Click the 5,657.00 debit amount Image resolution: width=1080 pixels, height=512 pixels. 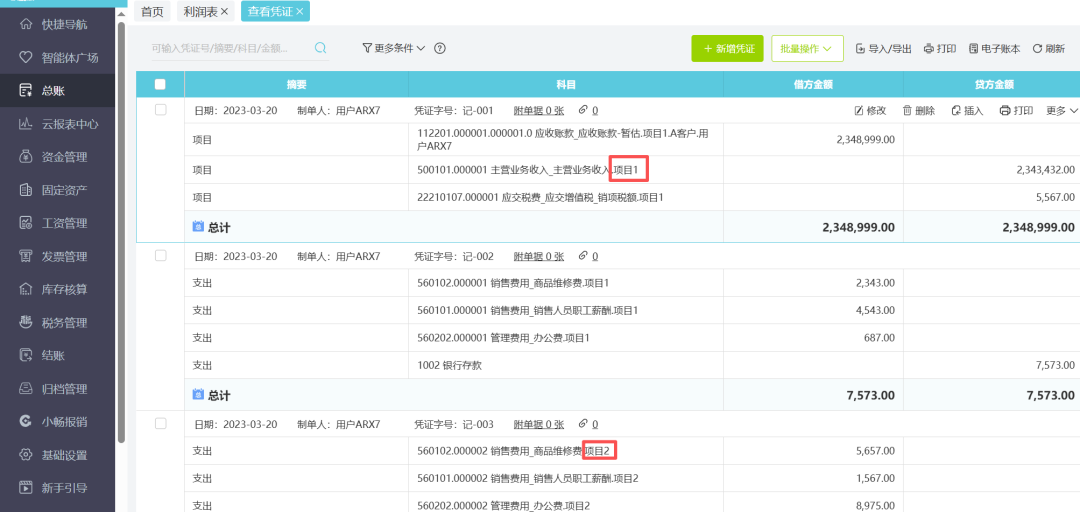875,451
